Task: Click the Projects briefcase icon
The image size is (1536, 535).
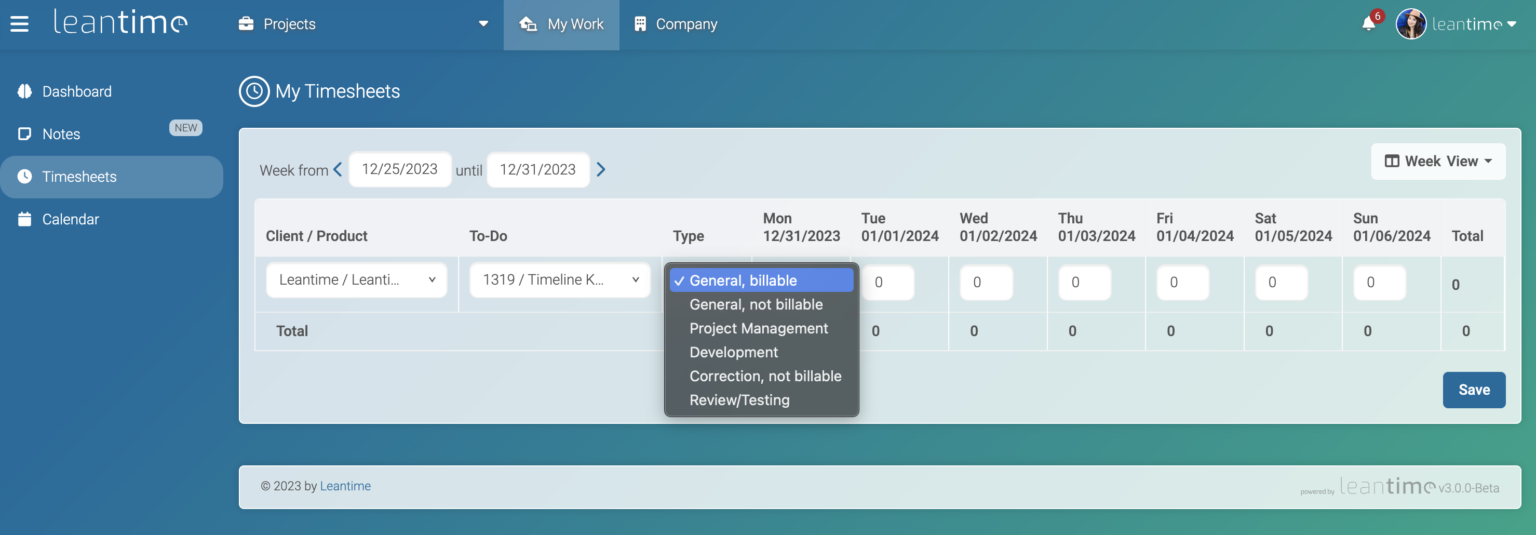Action: tap(246, 24)
